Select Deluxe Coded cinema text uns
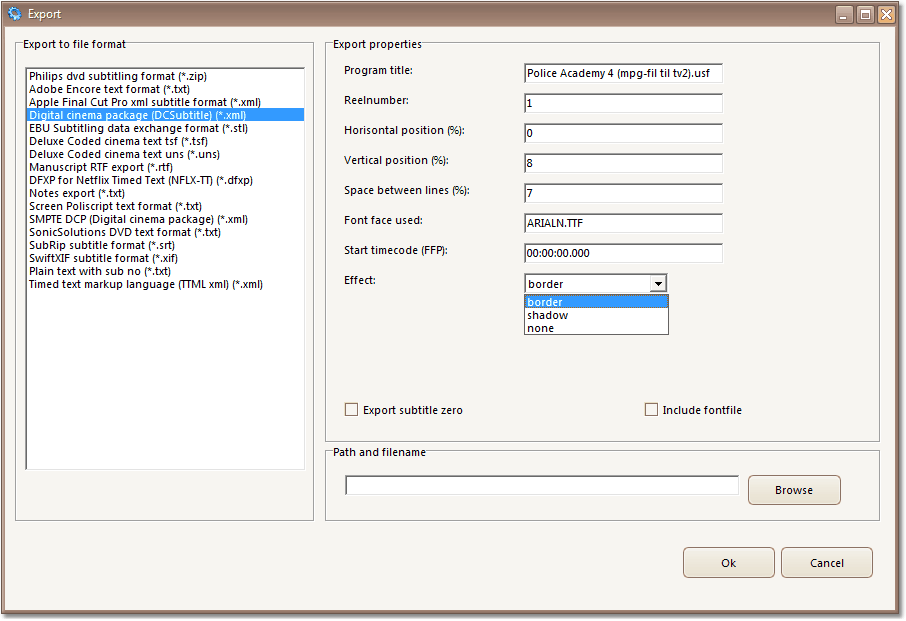Screen dimensions: 906x621 pyautogui.click(x=165, y=154)
